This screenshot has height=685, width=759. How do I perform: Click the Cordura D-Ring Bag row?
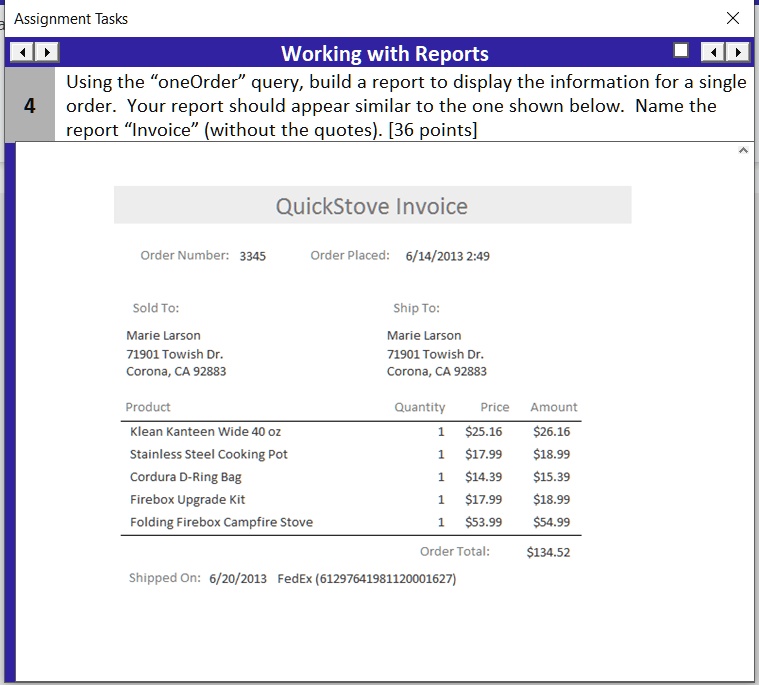[x=351, y=477]
